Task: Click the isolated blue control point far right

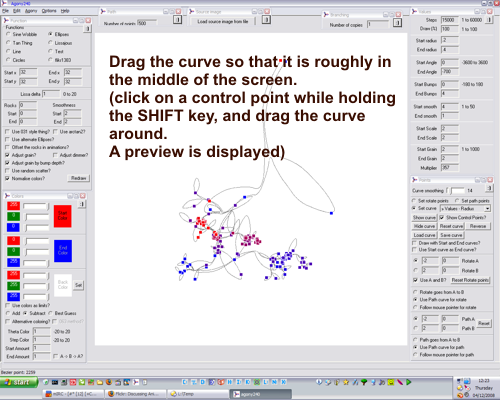Action: point(331,213)
